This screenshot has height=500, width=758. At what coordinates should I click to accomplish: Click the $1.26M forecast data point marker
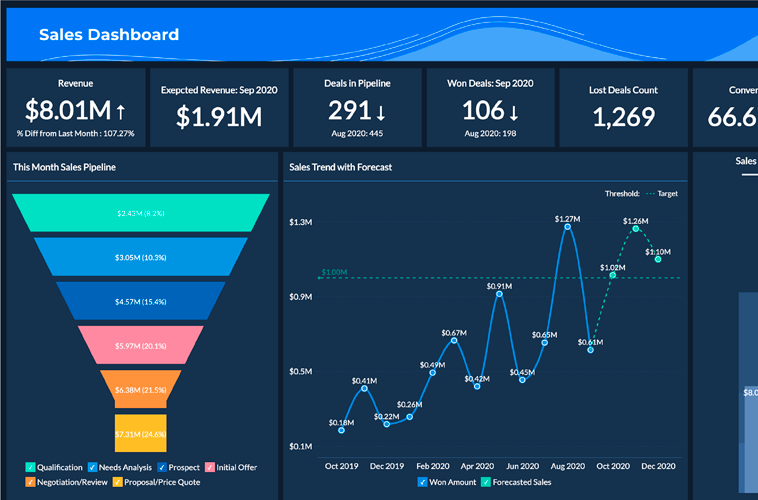pos(635,229)
